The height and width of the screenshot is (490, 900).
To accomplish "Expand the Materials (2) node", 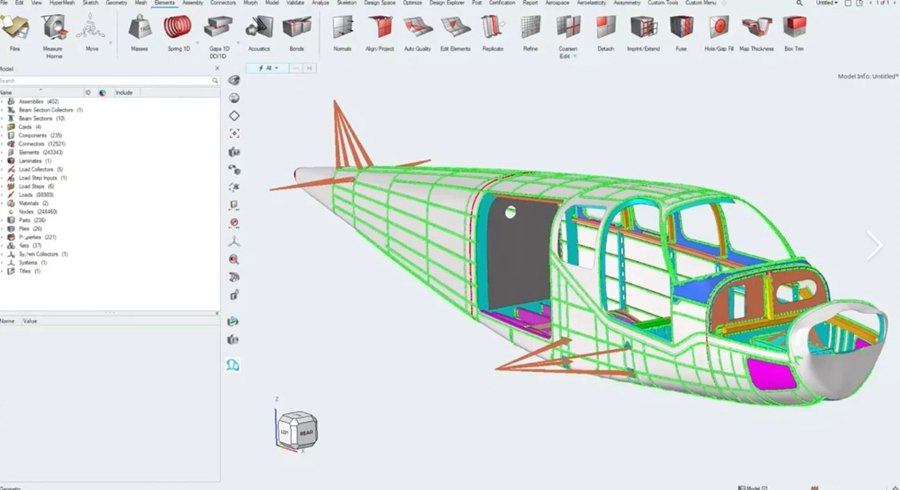I will tap(2, 203).
